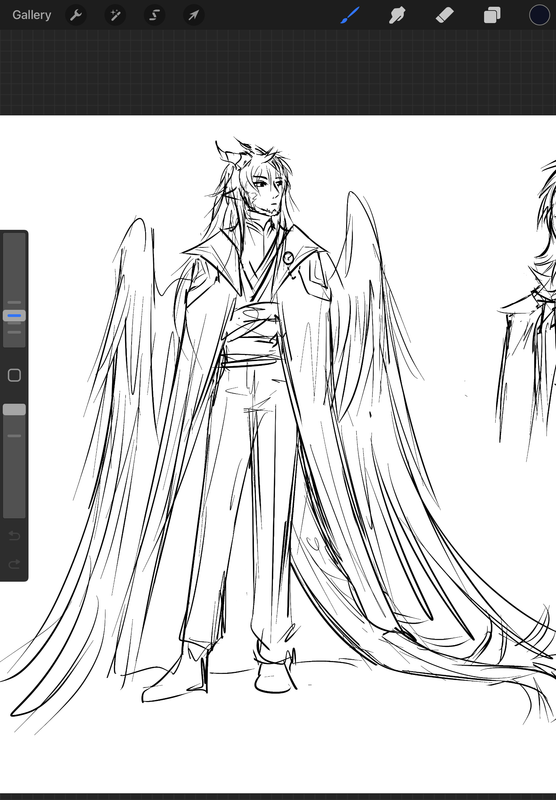Redo the last undone stroke
The height and width of the screenshot is (800, 556).
[x=14, y=564]
